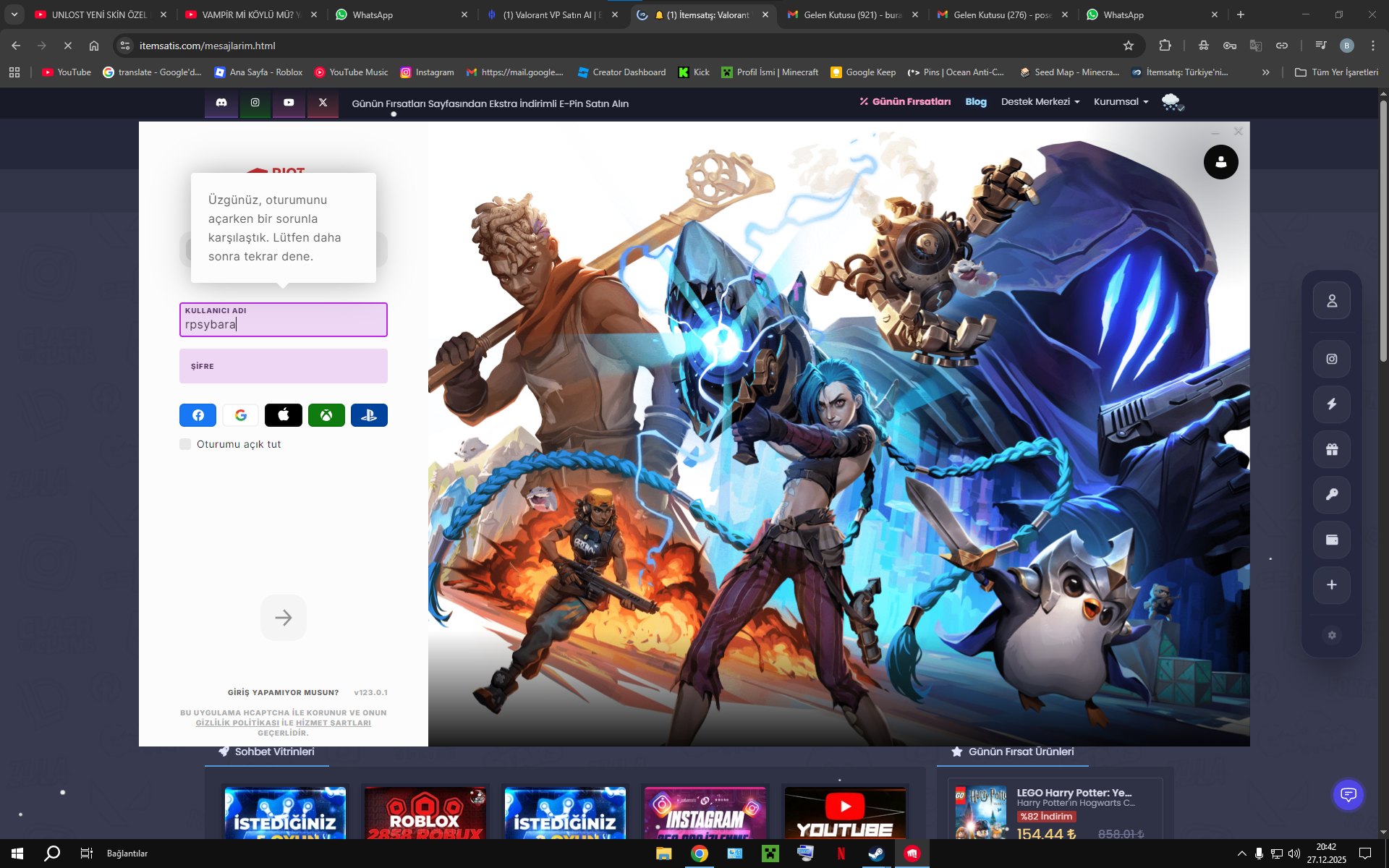Switch to the 'VAMPİR Mİ KÖYLÜ MÜ?' tab
This screenshot has width=1389, height=868.
(x=250, y=14)
